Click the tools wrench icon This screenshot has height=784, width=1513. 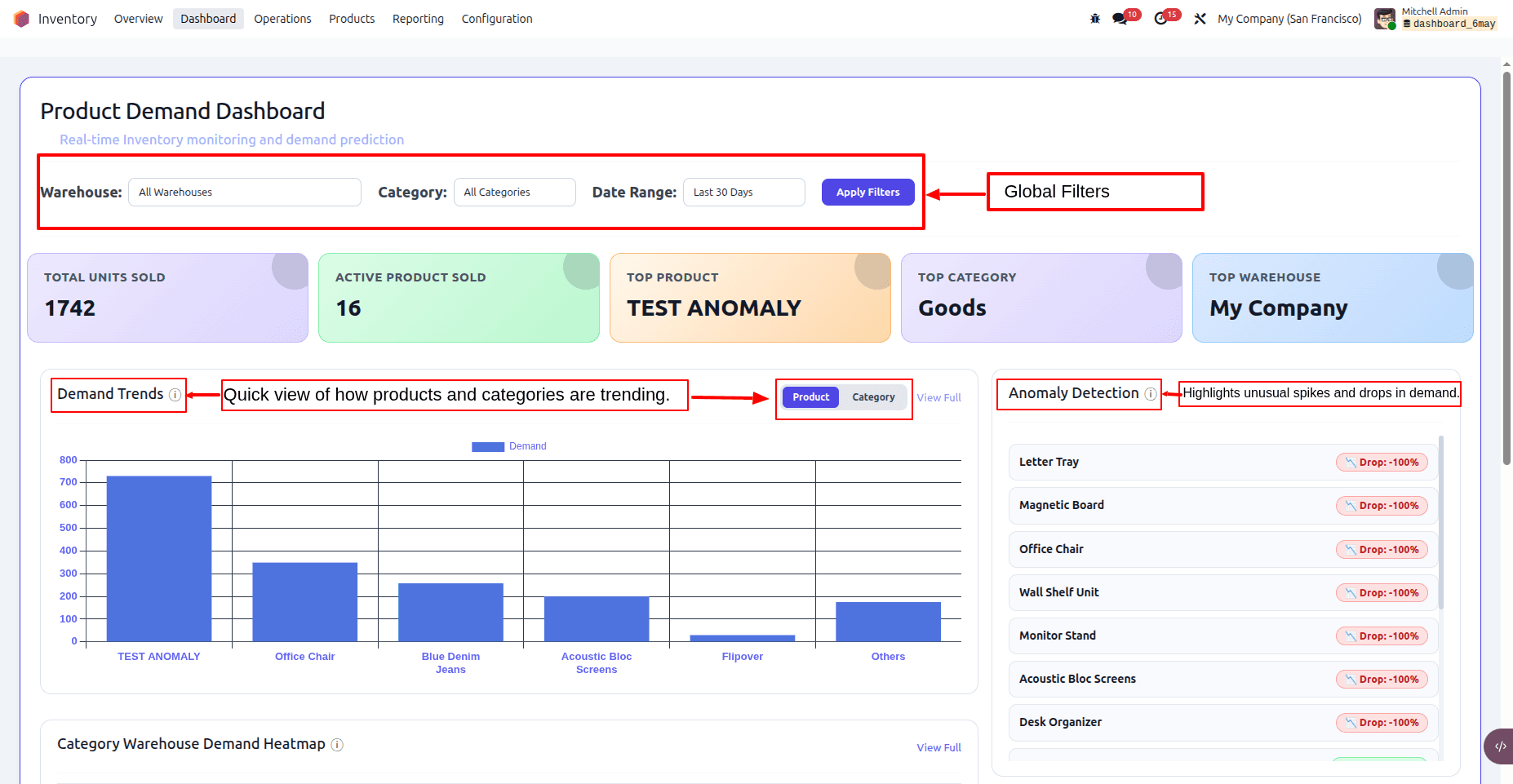(1200, 19)
